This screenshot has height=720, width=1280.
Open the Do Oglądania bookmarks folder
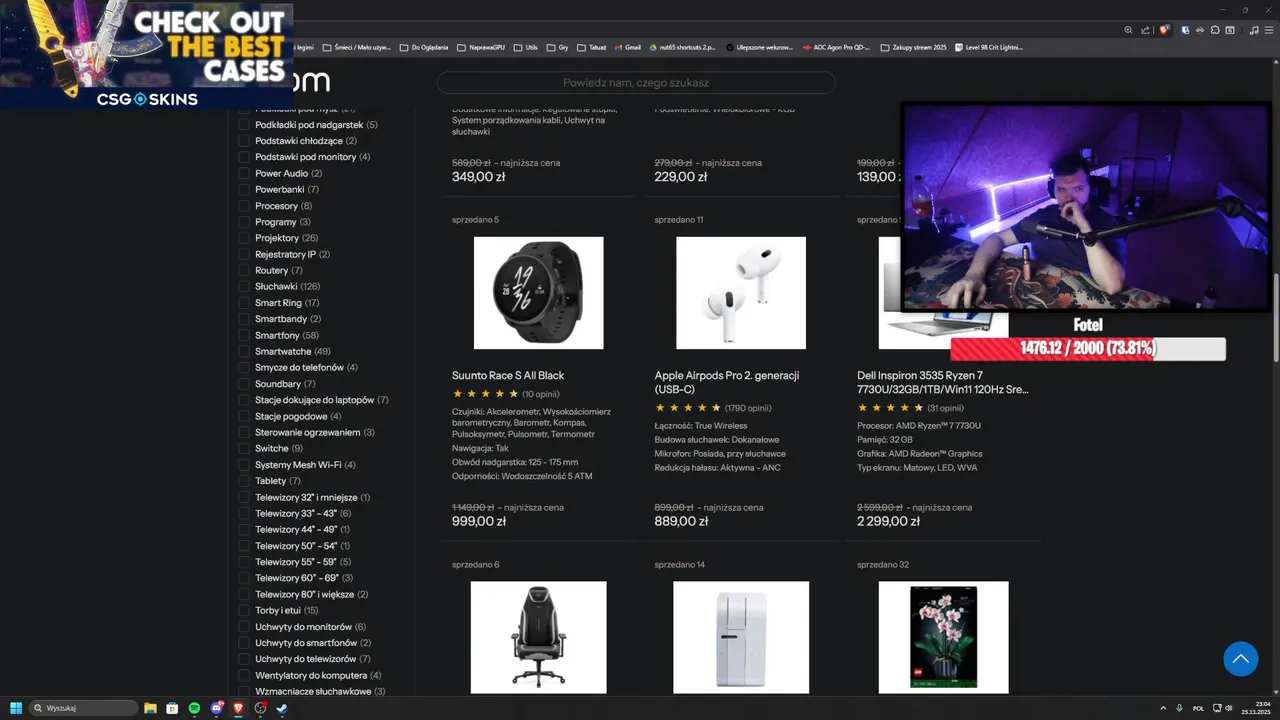pos(423,47)
